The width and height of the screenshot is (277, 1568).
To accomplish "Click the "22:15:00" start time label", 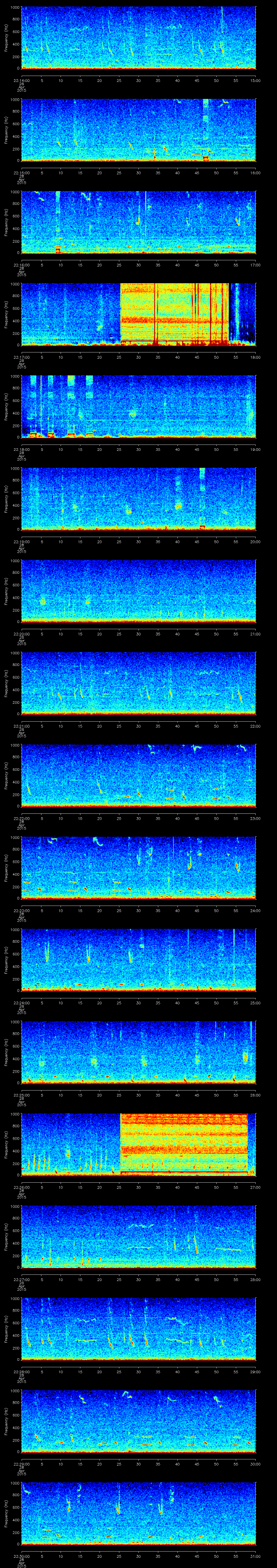I will pyautogui.click(x=21, y=173).
